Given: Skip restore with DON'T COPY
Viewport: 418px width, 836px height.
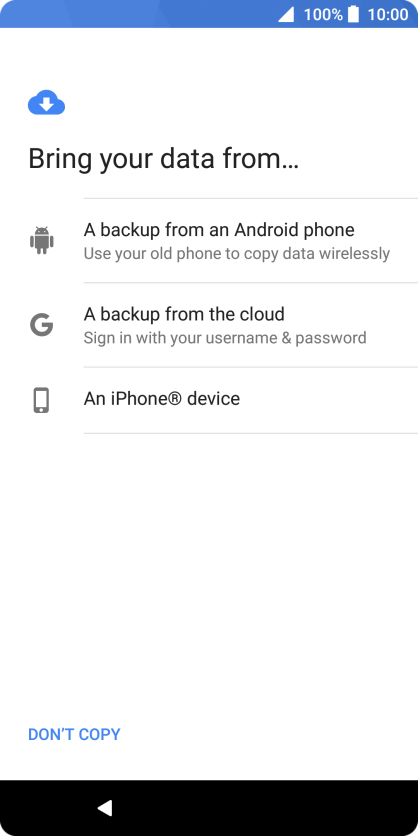Looking at the screenshot, I should (x=74, y=734).
